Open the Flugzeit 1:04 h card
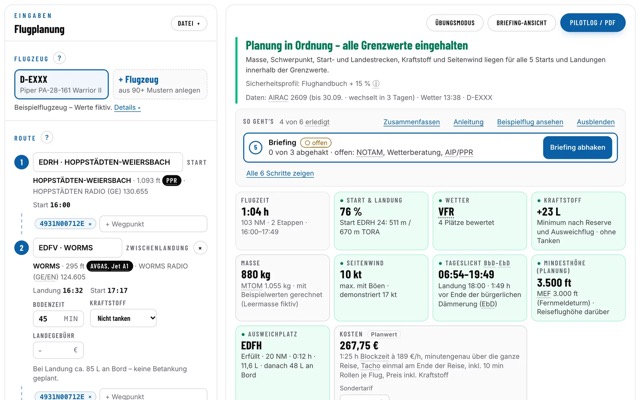The image size is (640, 400). (282, 221)
